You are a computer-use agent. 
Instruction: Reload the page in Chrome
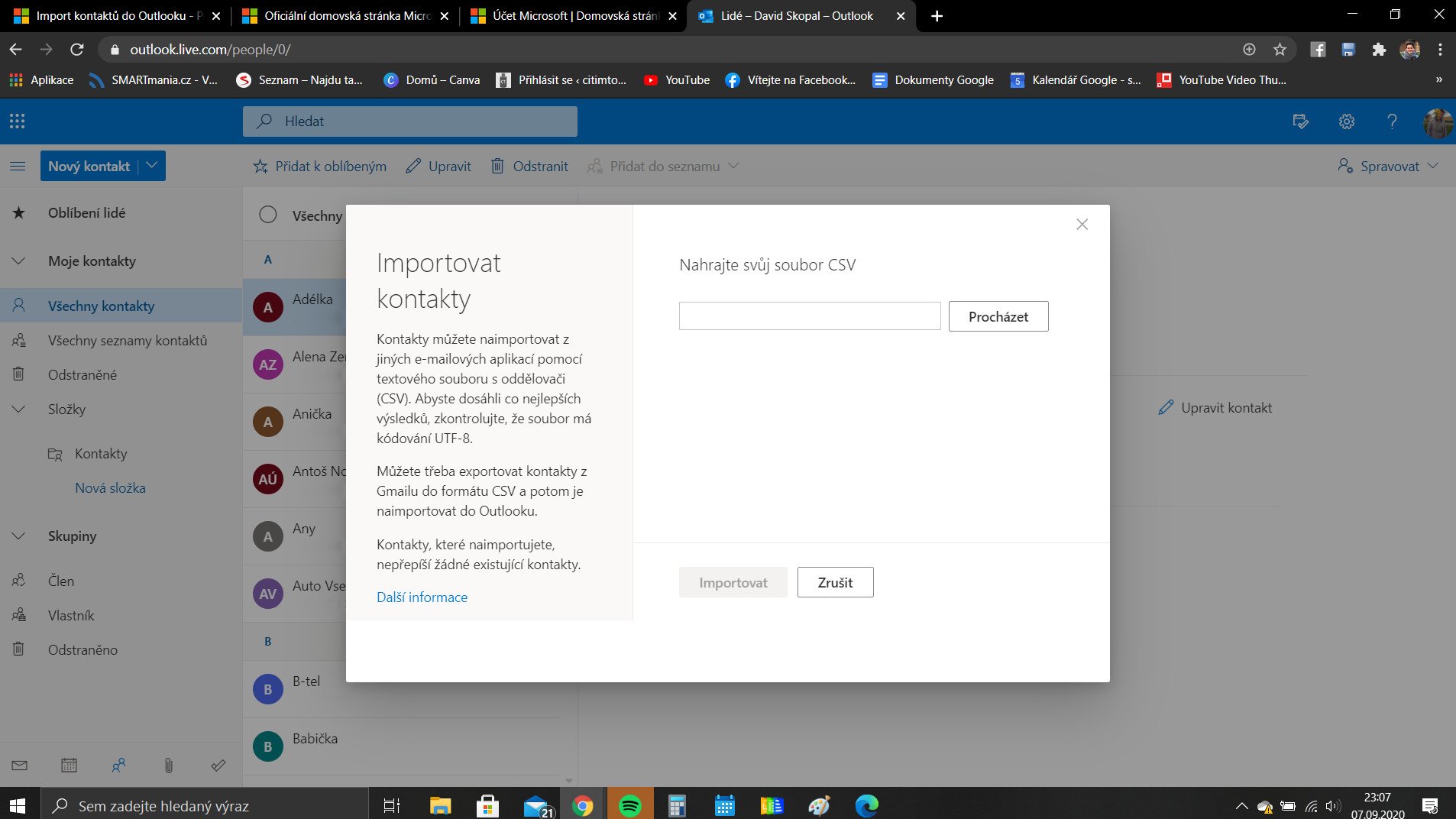click(76, 49)
